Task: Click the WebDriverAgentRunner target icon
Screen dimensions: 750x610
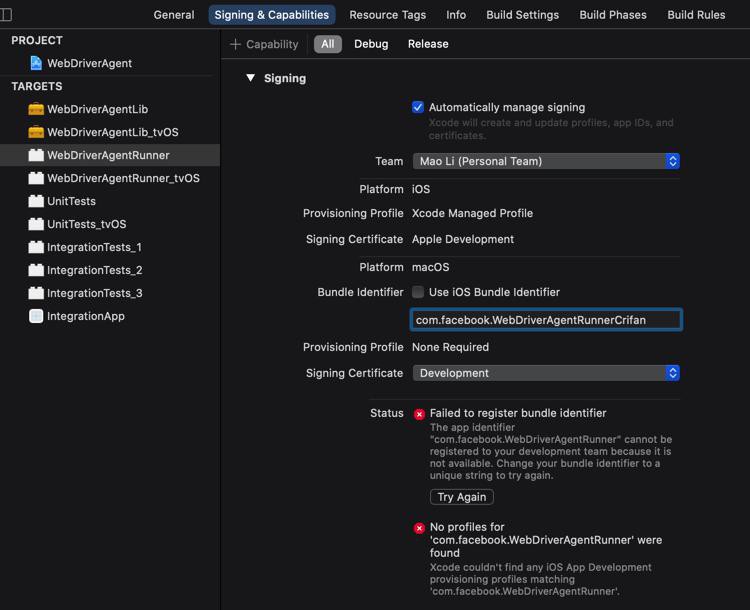Action: [36, 155]
